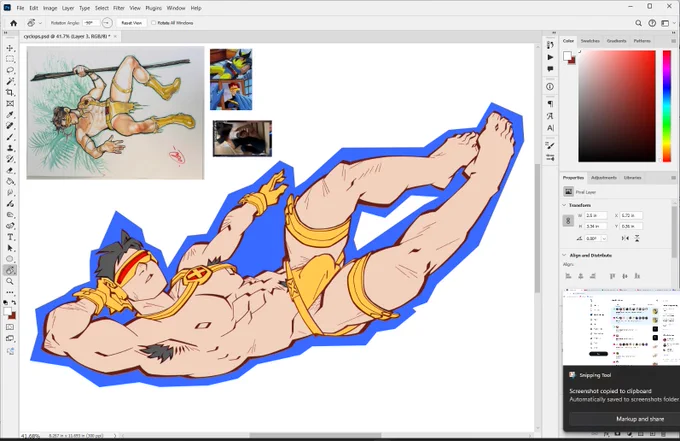Open the Filter menu
This screenshot has height=441, width=680.
tap(118, 8)
